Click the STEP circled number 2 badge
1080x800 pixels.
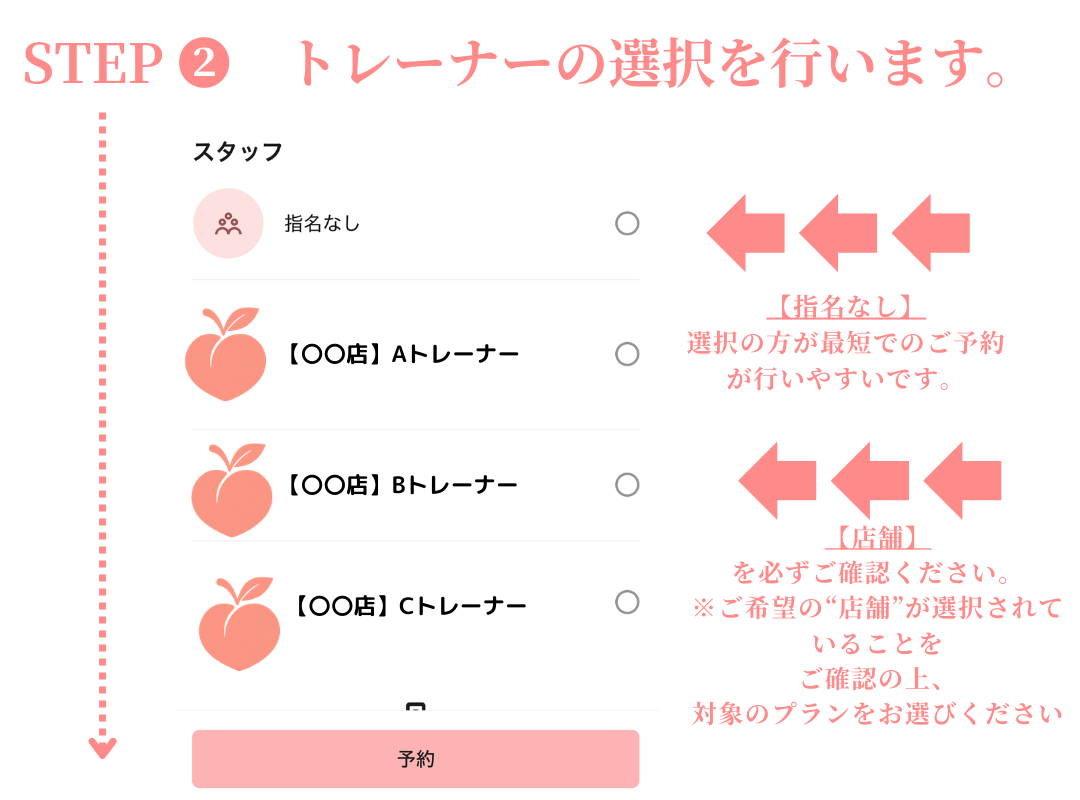204,66
